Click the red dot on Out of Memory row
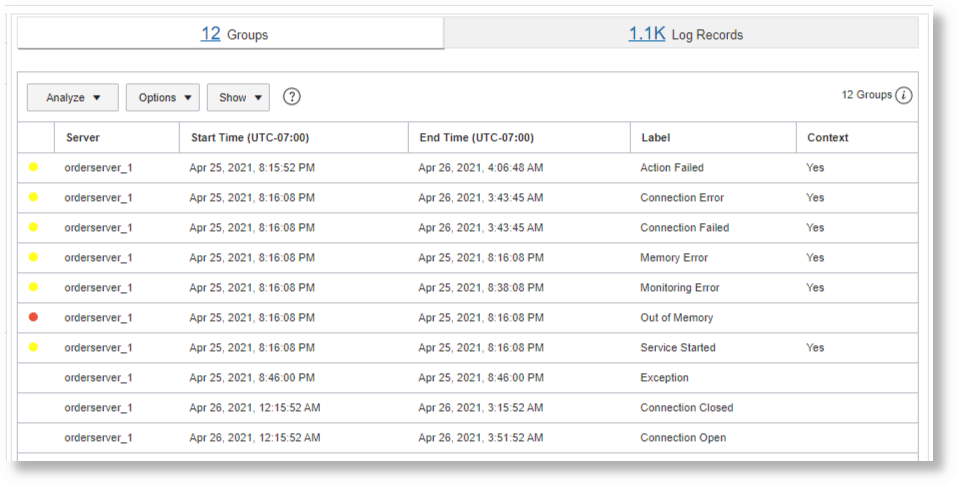The height and width of the screenshot is (486, 958). tap(33, 318)
